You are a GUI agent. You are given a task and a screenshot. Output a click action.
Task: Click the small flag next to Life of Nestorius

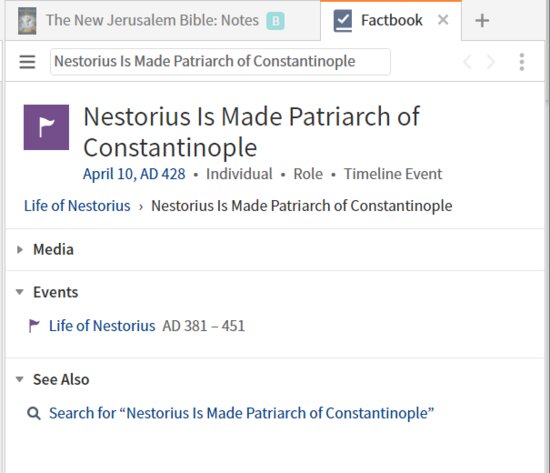coord(34,326)
